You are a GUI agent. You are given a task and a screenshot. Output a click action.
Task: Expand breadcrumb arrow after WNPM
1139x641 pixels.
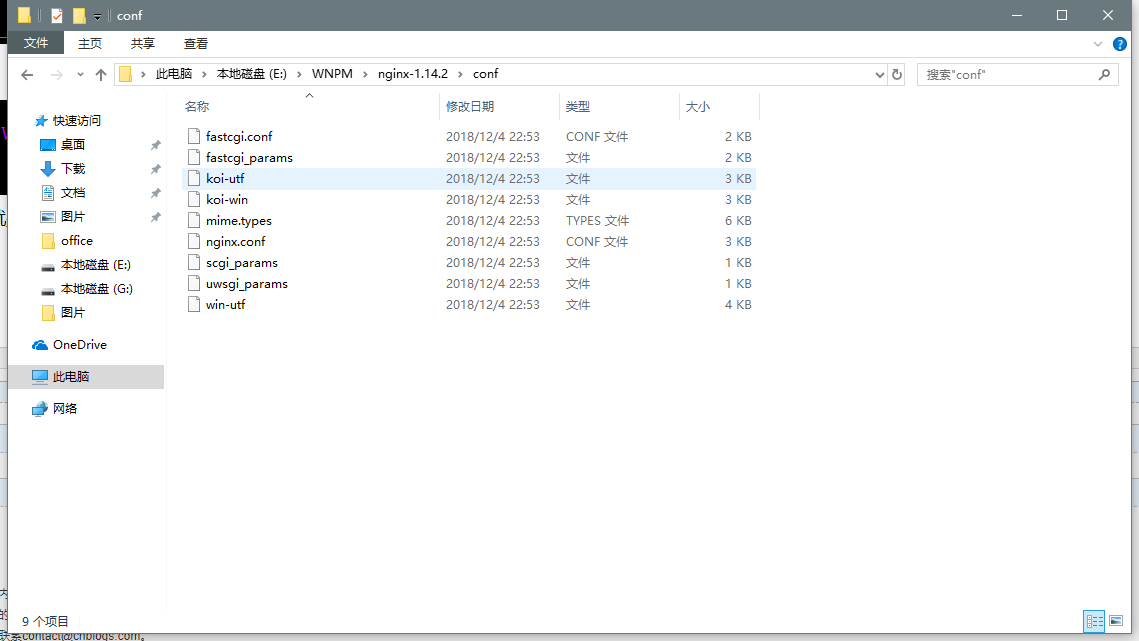tap(365, 74)
